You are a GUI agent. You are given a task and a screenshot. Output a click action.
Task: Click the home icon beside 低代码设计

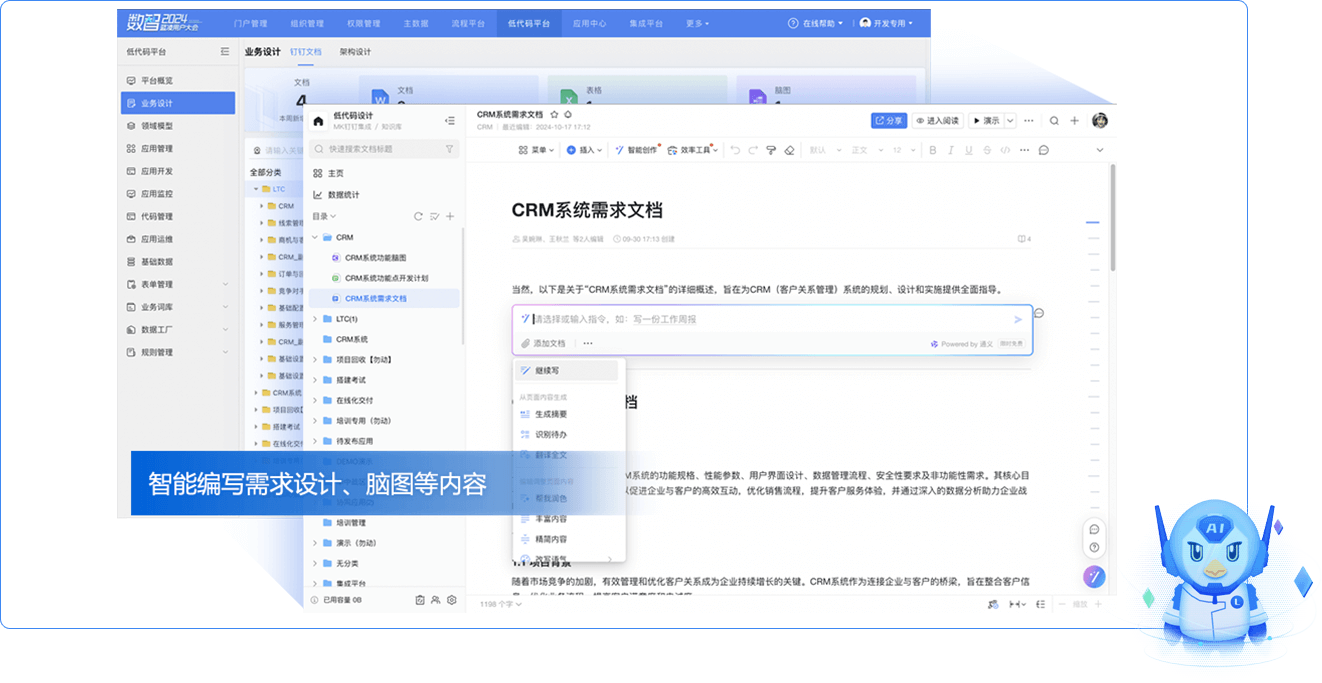point(318,121)
